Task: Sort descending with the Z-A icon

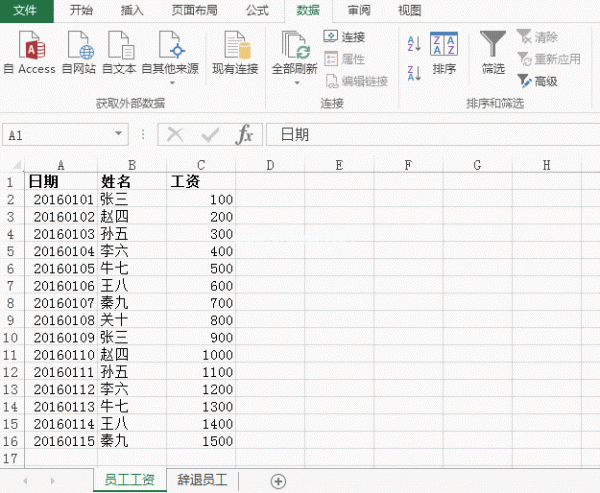Action: point(414,71)
